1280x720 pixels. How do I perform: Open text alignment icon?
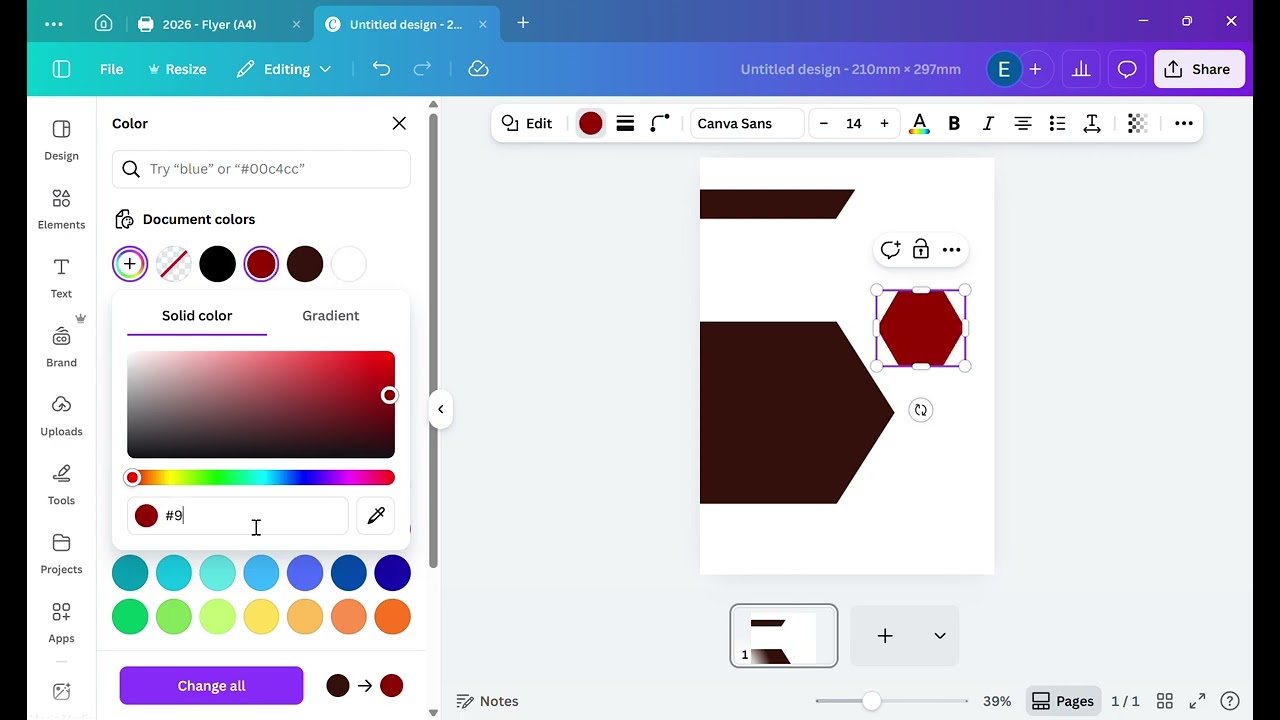[x=1023, y=124]
